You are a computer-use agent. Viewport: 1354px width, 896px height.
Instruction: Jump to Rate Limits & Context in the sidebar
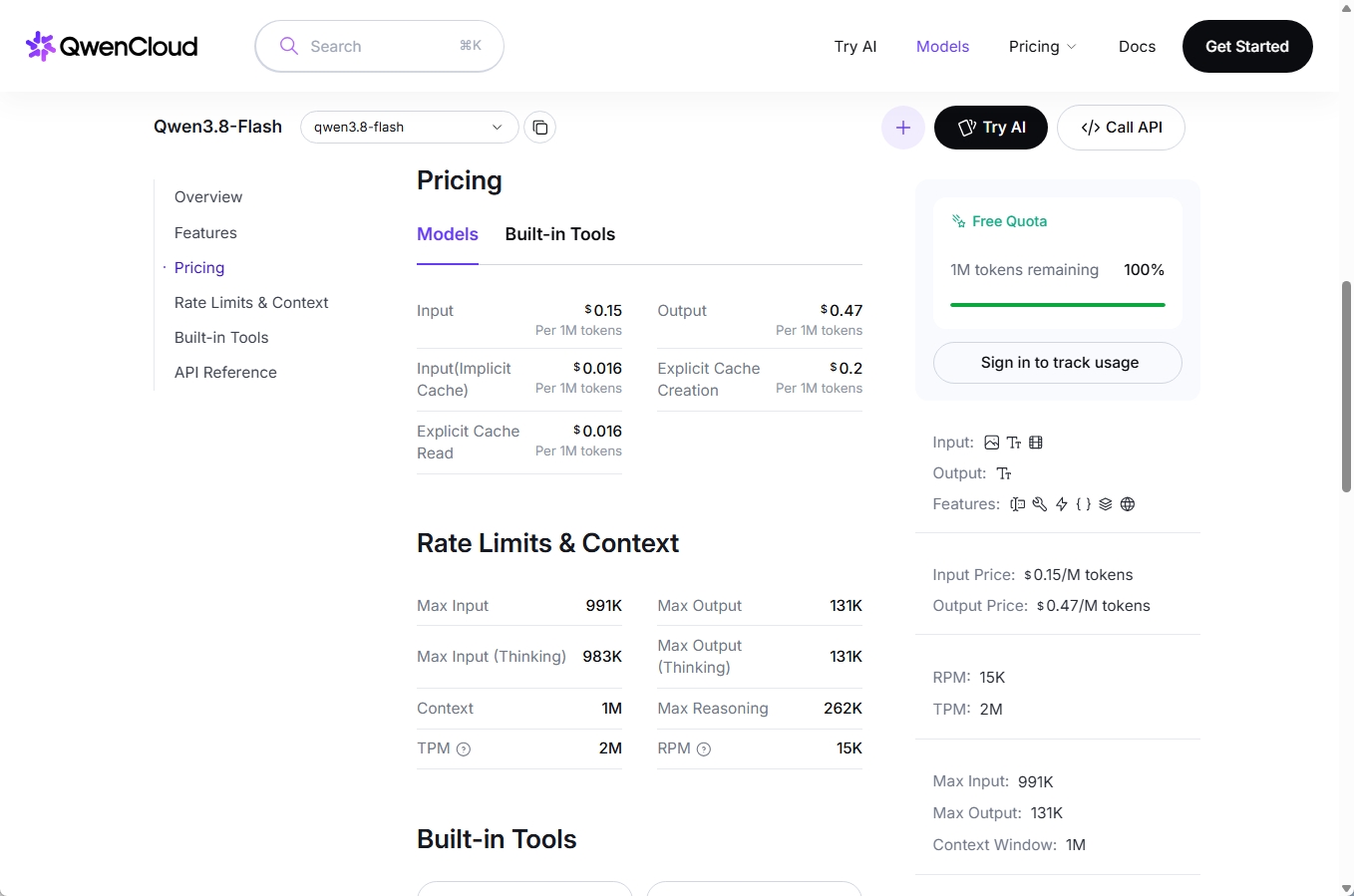pyautogui.click(x=251, y=303)
